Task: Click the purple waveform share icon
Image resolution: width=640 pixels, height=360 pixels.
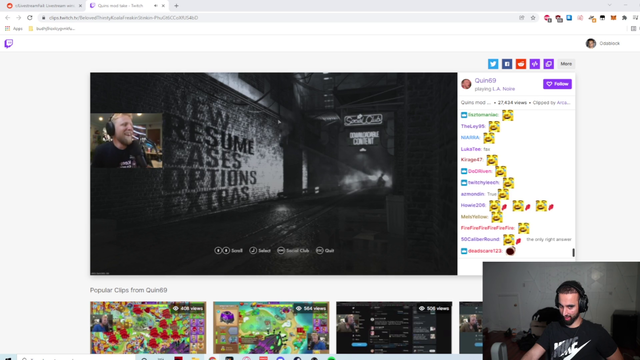Action: (x=534, y=64)
